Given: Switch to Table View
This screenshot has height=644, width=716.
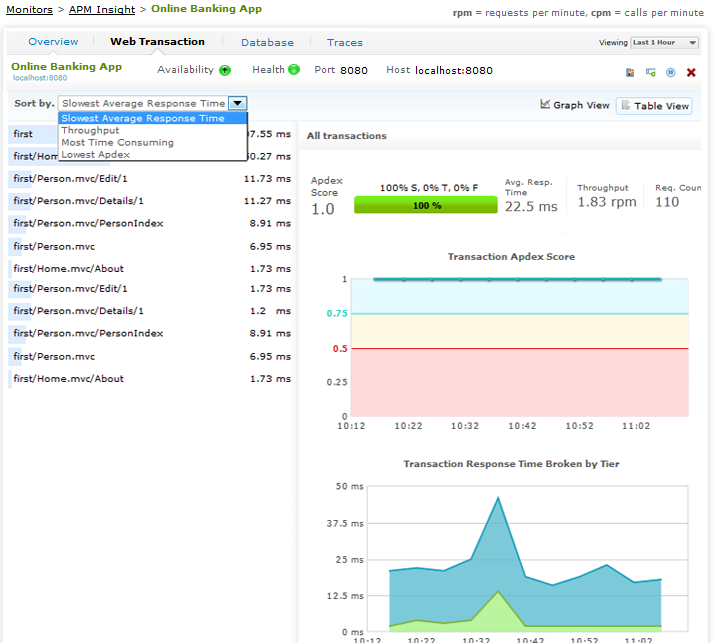Looking at the screenshot, I should click(x=654, y=106).
